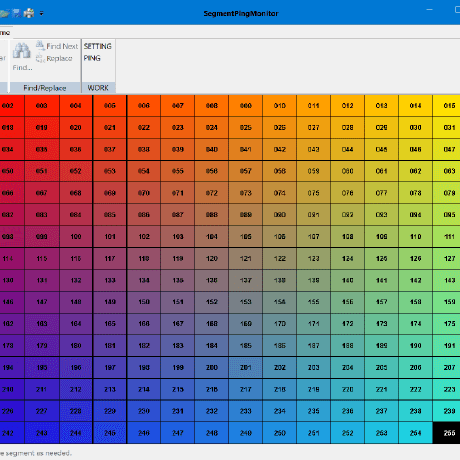
Task: Click Replace in the ribbon
Action: tap(54, 58)
